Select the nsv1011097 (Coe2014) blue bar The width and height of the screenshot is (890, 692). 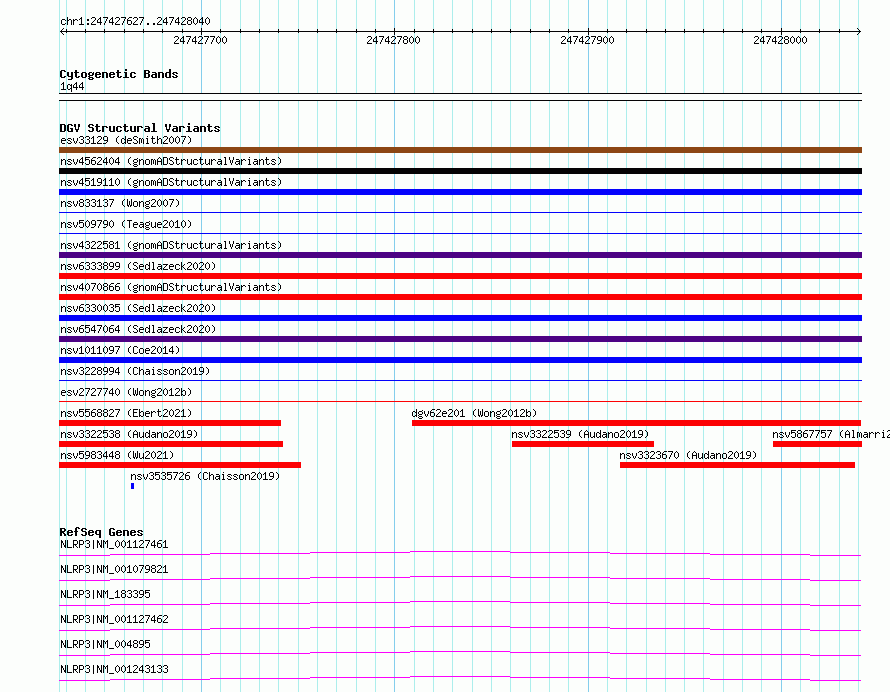[x=460, y=360]
